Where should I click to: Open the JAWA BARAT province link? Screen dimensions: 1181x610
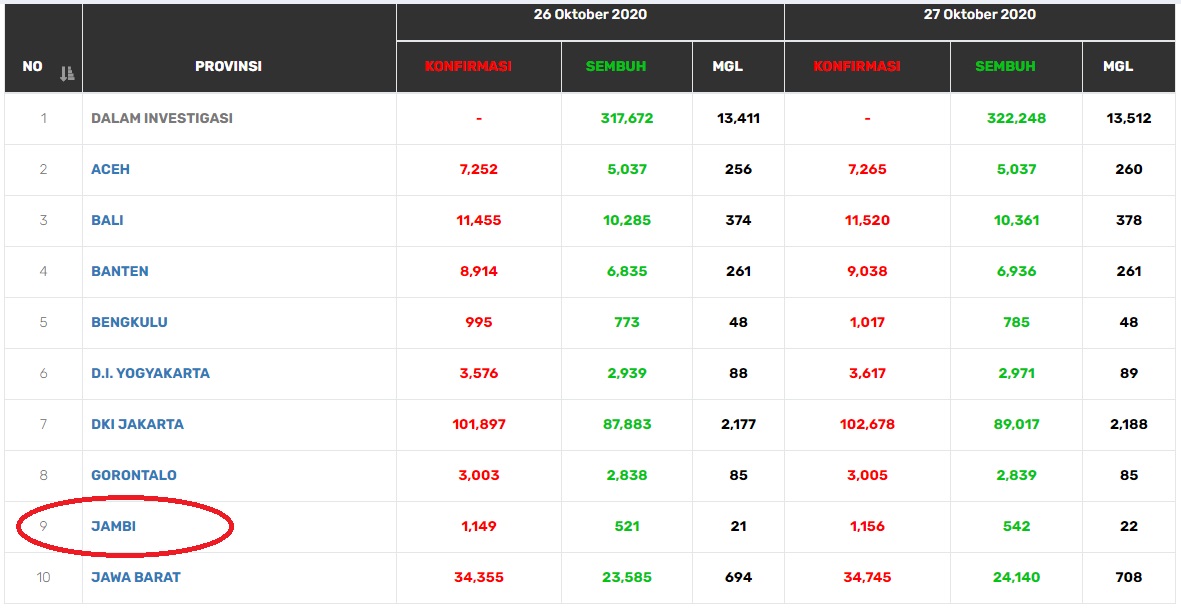136,577
